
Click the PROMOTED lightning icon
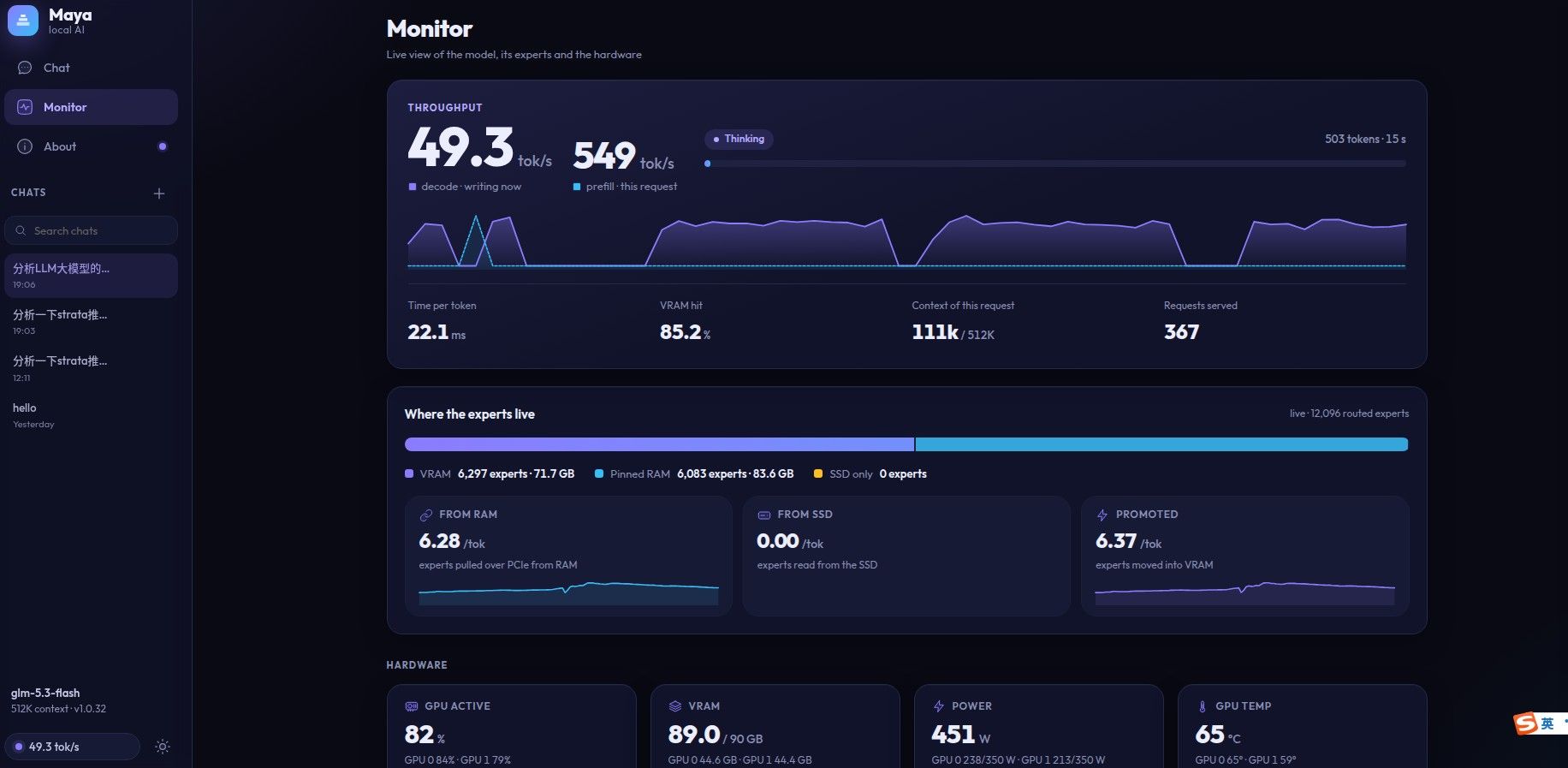[x=1102, y=515]
